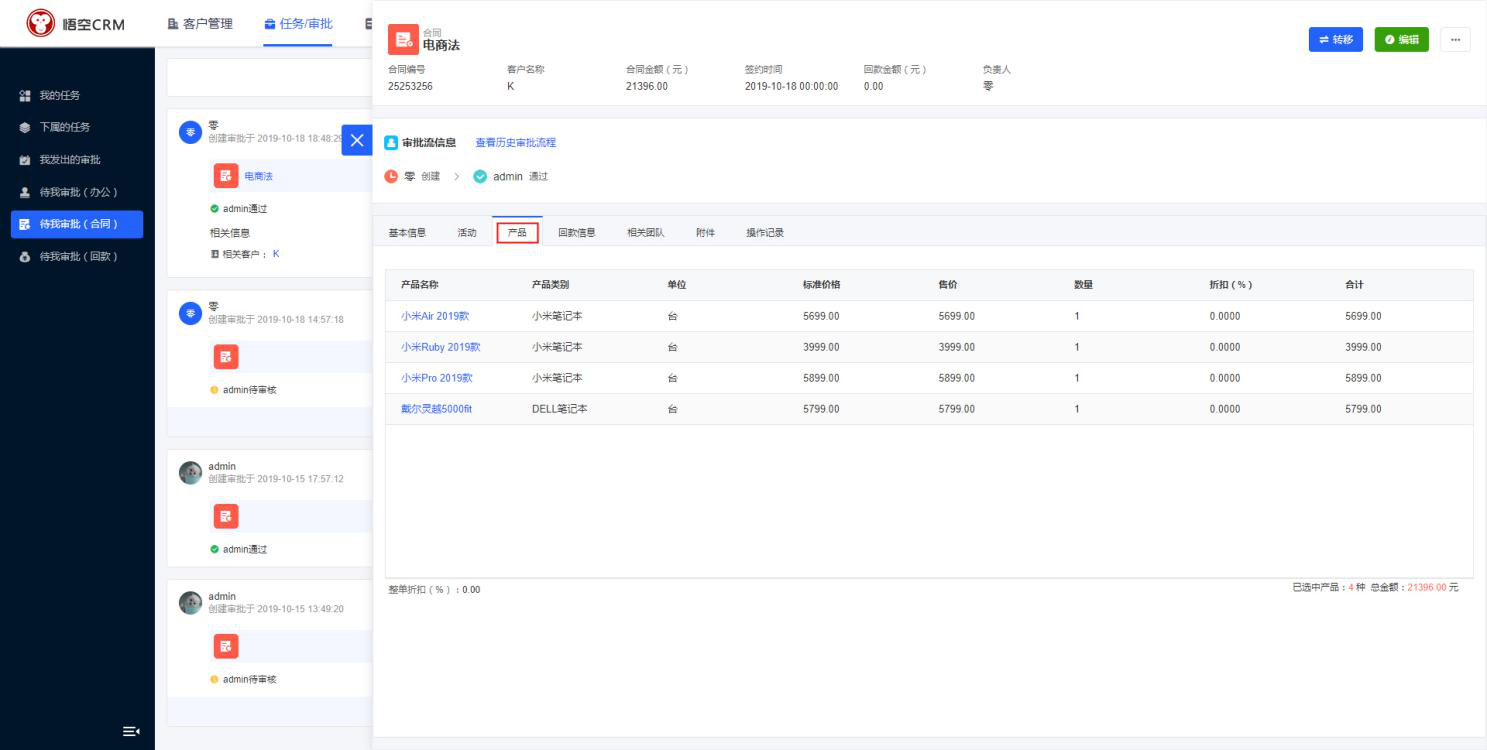This screenshot has height=750, width=1487.
Task: Switch to the 基本信息 tab
Action: click(x=407, y=233)
